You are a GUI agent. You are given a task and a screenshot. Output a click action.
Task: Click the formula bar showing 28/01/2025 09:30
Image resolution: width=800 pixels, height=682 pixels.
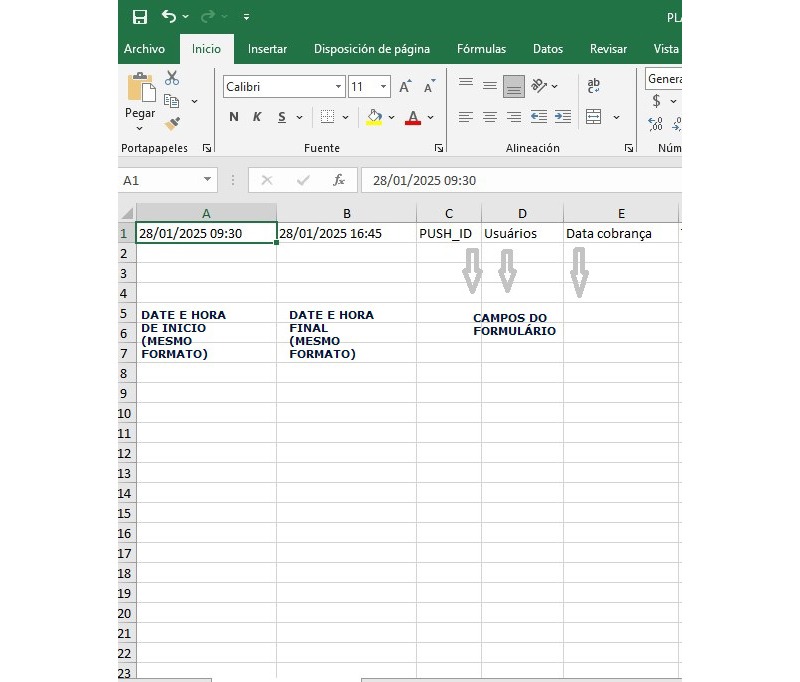click(x=521, y=180)
